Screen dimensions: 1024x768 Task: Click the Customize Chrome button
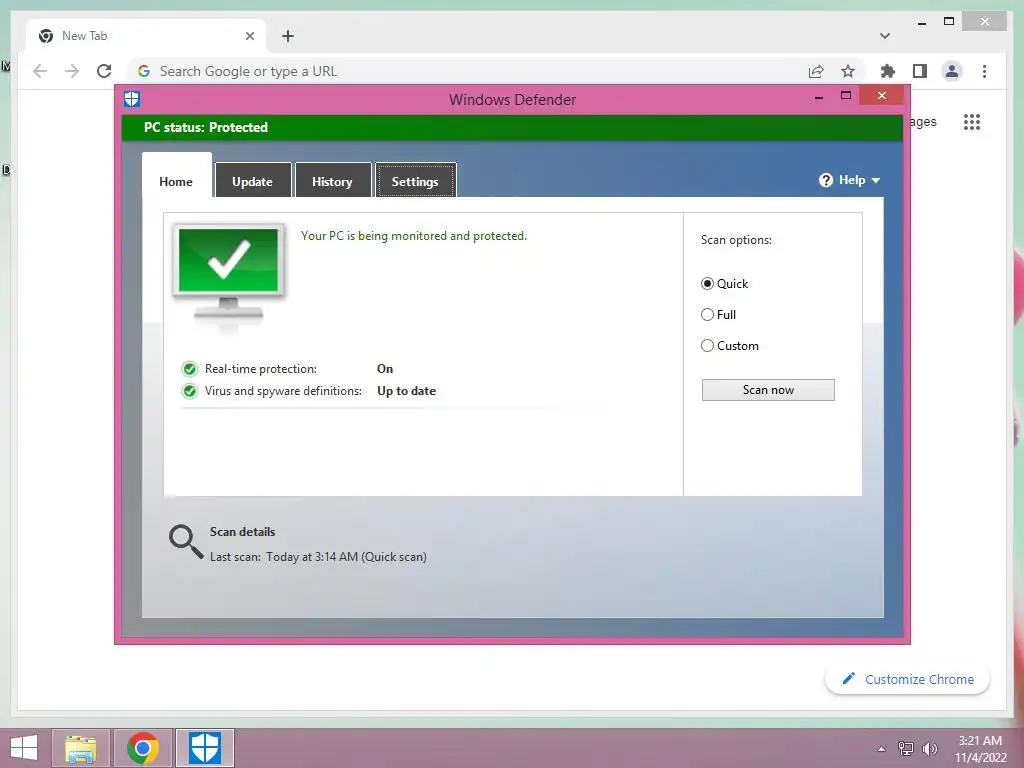click(x=908, y=679)
